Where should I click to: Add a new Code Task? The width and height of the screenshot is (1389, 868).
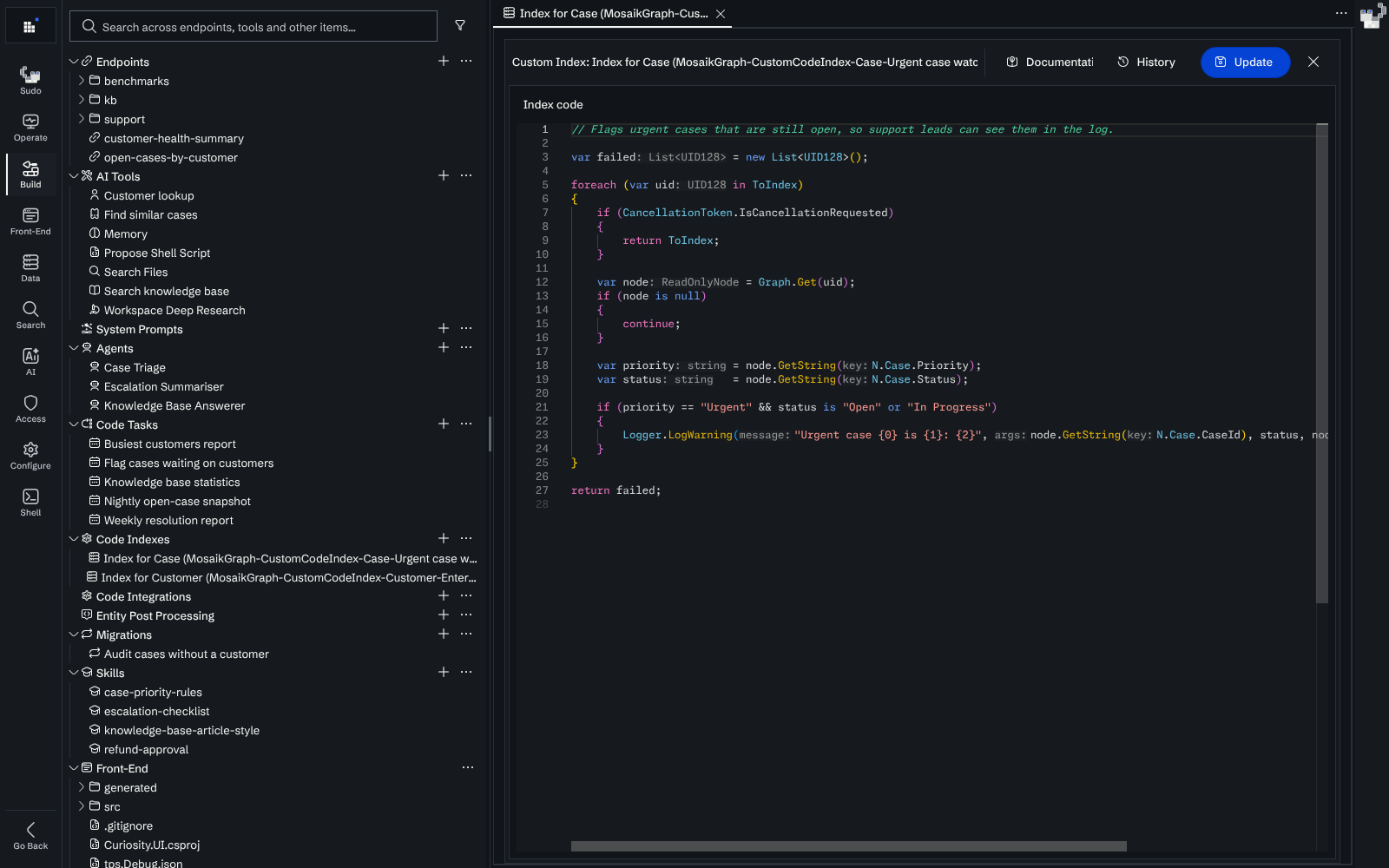point(444,424)
